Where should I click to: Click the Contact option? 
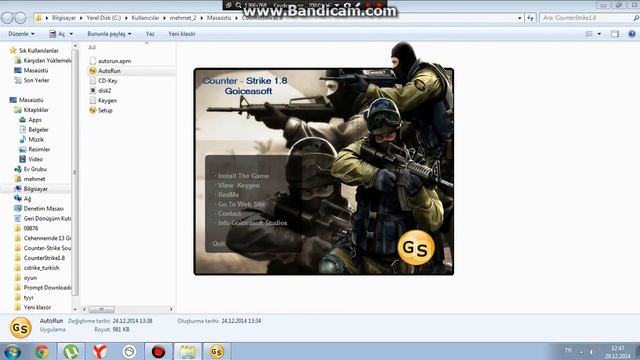pos(229,213)
